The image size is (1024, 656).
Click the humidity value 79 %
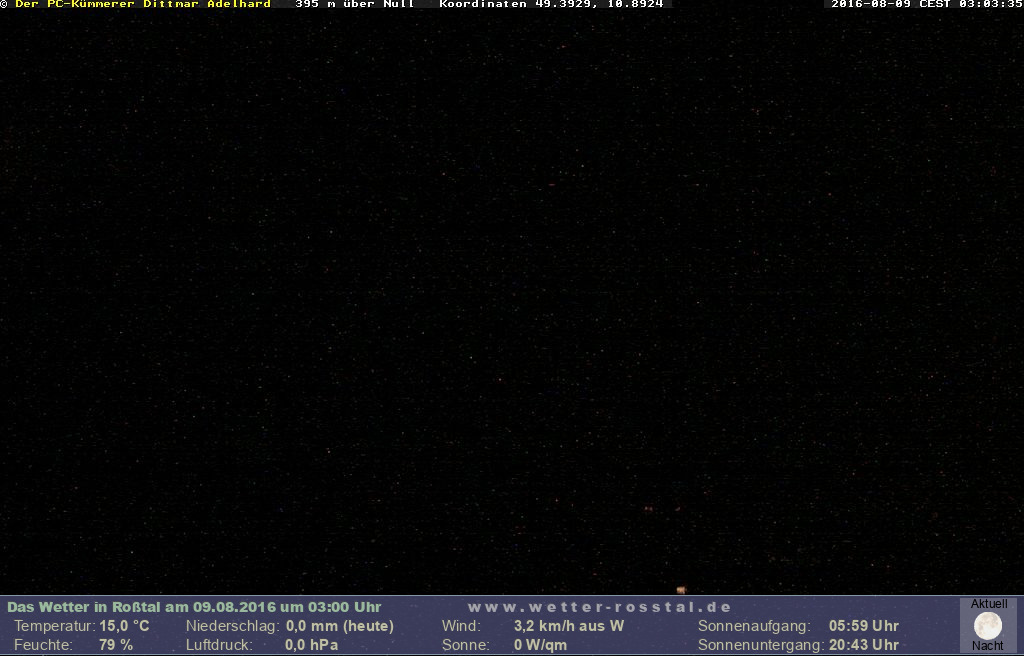click(116, 645)
